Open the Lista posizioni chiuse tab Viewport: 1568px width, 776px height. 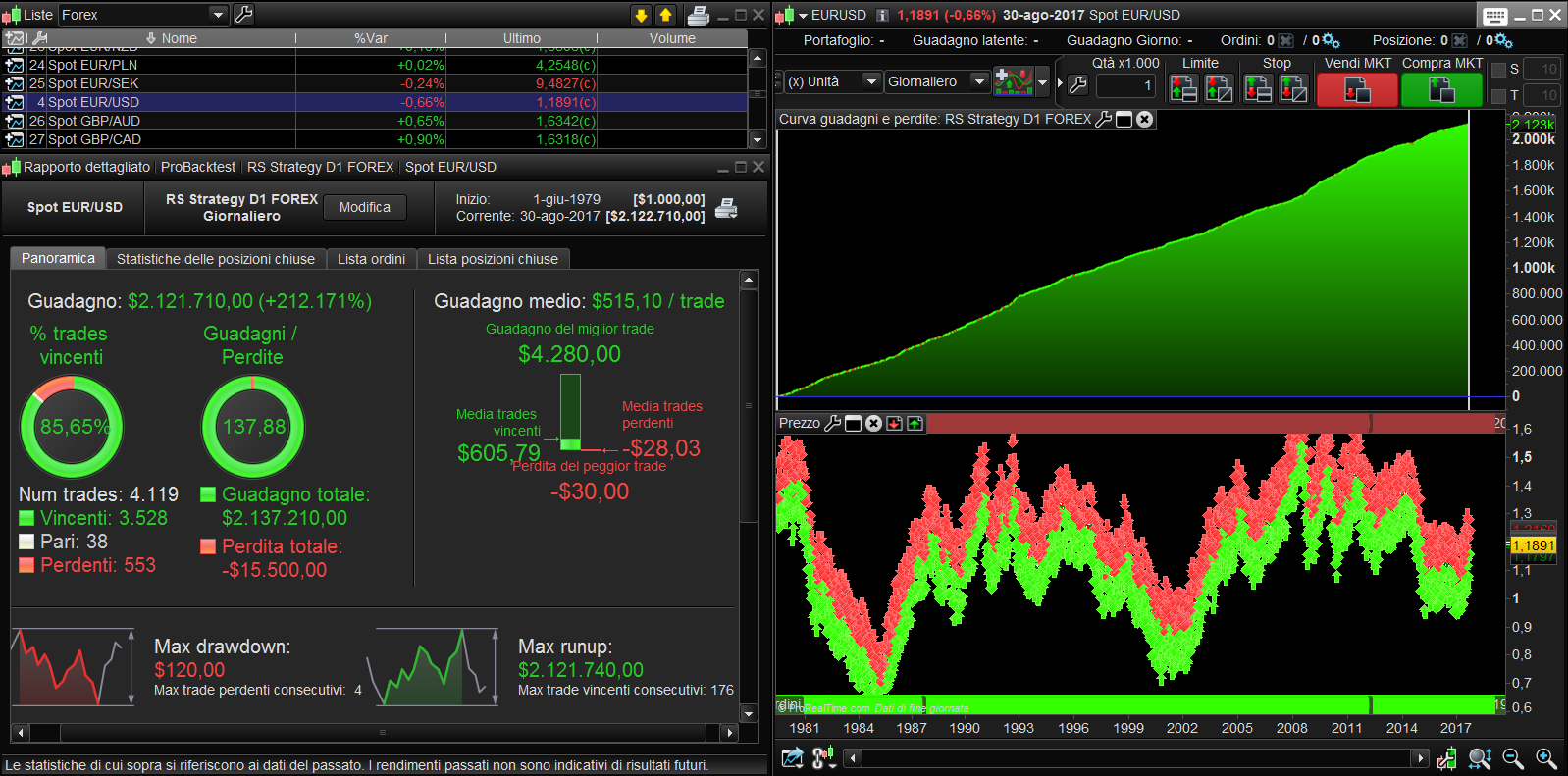coord(493,259)
